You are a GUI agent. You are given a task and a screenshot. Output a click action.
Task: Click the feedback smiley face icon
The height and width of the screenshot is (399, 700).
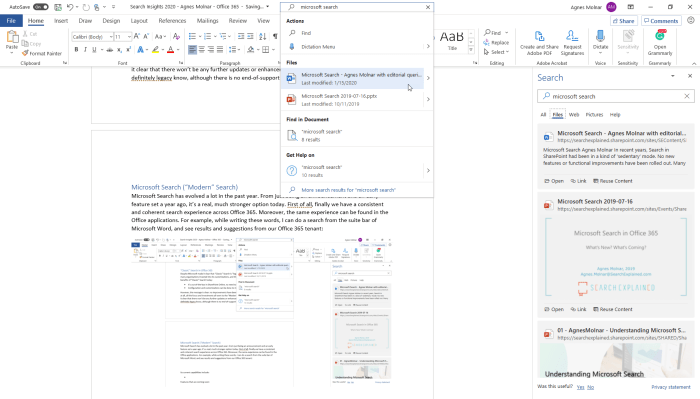pos(691,21)
